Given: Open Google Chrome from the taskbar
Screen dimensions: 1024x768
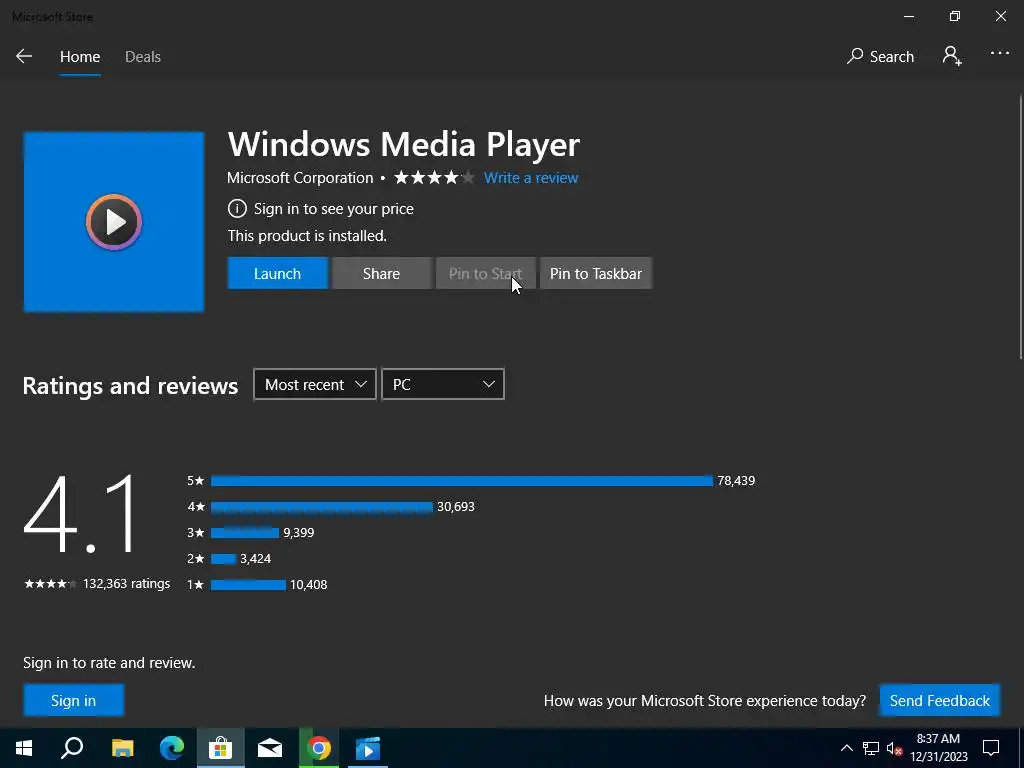Looking at the screenshot, I should click(319, 748).
